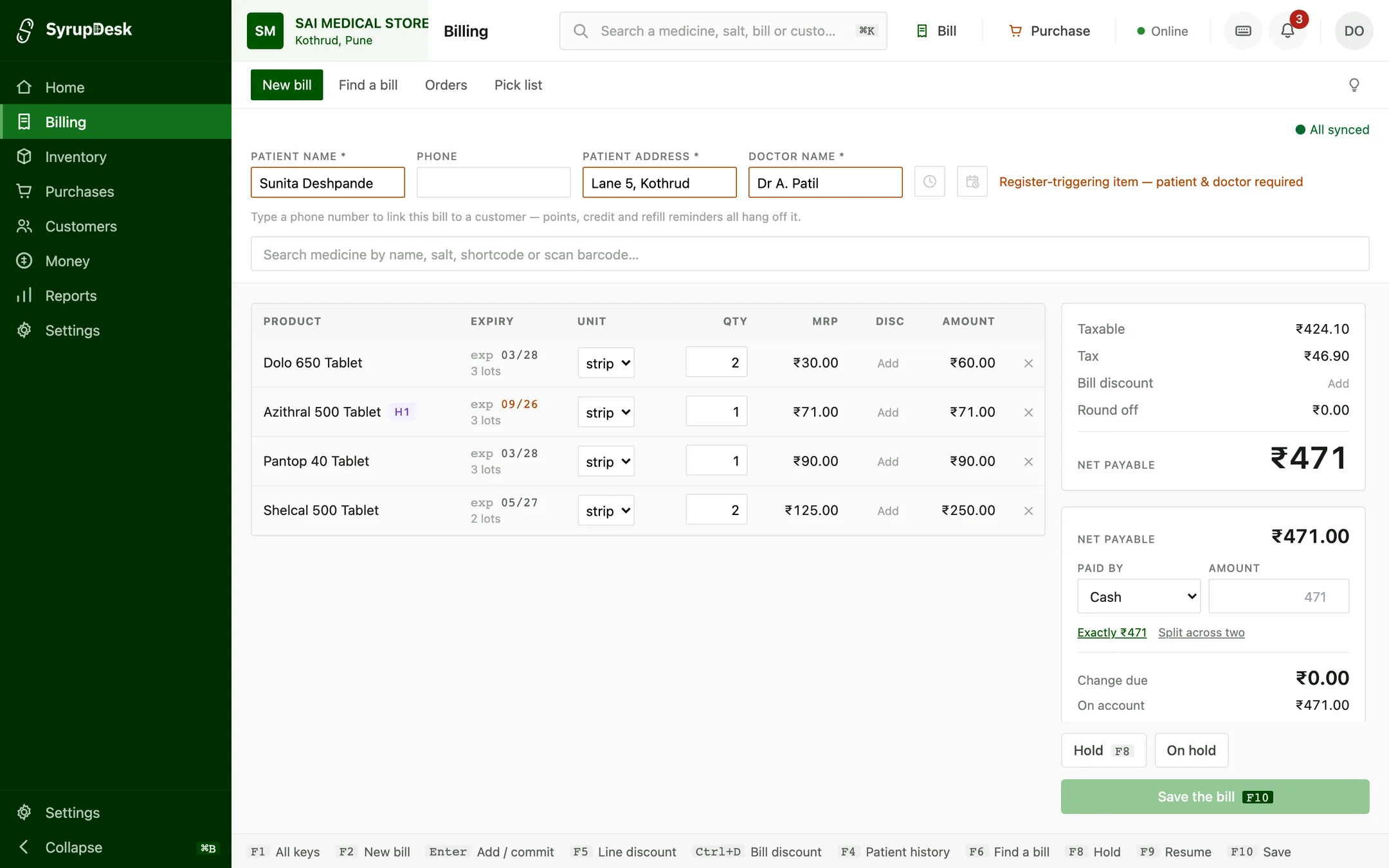Open Settings below Reports

[116, 330]
